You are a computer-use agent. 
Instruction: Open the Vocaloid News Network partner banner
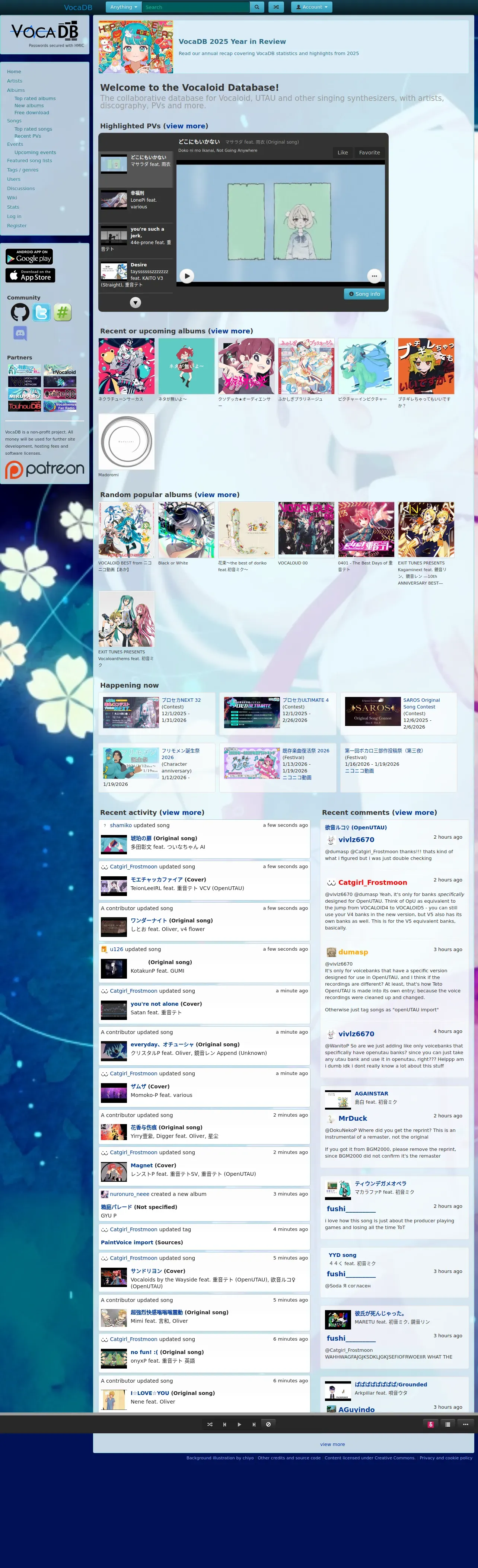24,382
